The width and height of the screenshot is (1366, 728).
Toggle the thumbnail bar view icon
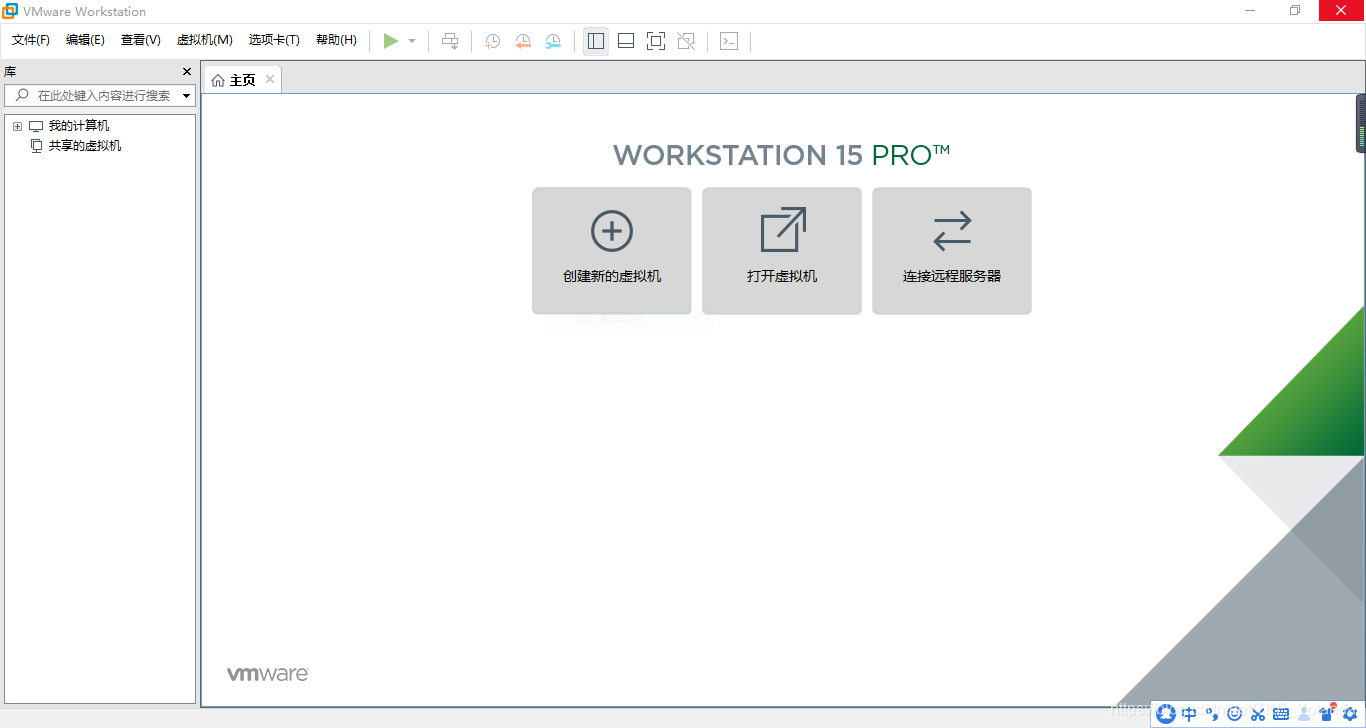click(626, 41)
